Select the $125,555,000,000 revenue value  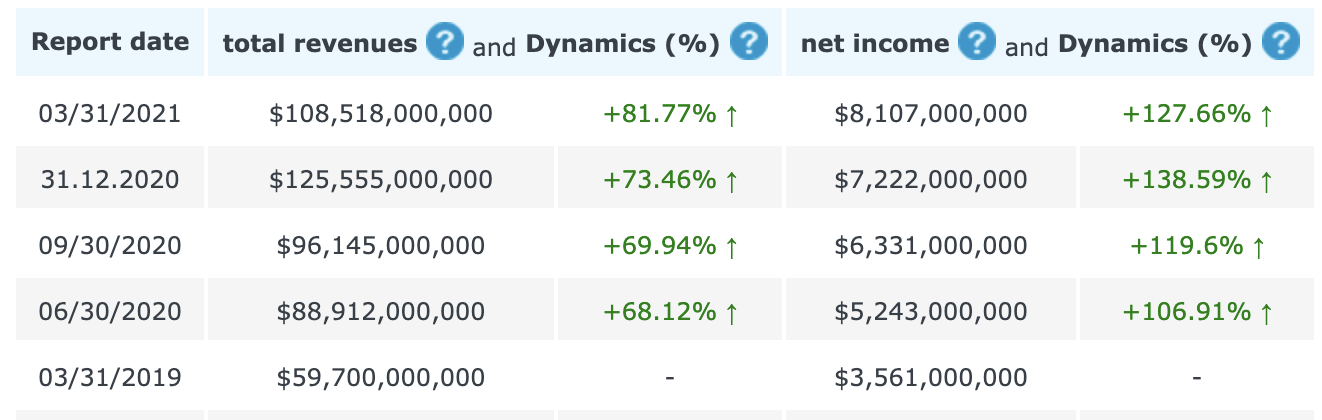coord(381,180)
